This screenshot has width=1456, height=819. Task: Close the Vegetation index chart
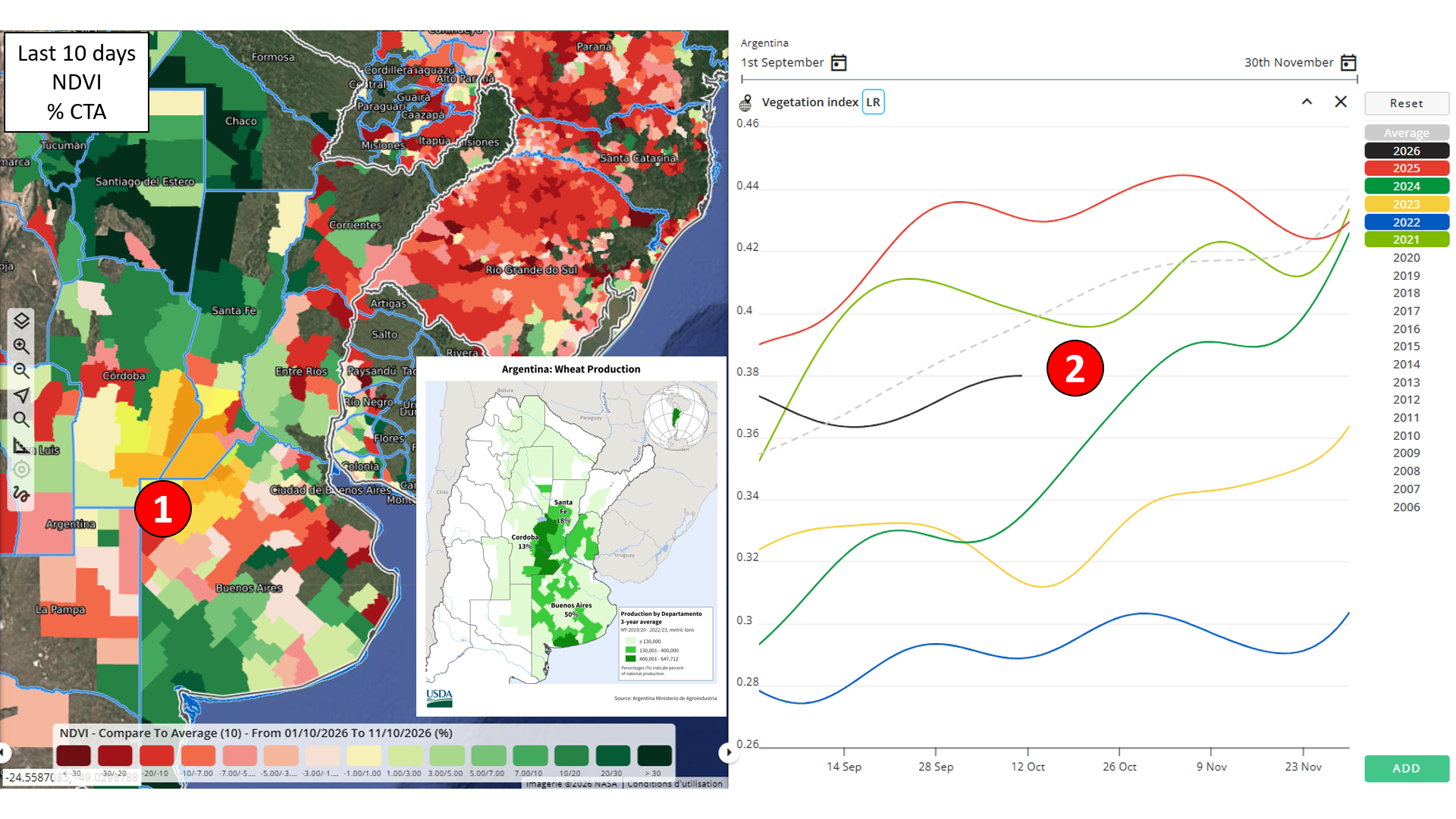[x=1341, y=102]
